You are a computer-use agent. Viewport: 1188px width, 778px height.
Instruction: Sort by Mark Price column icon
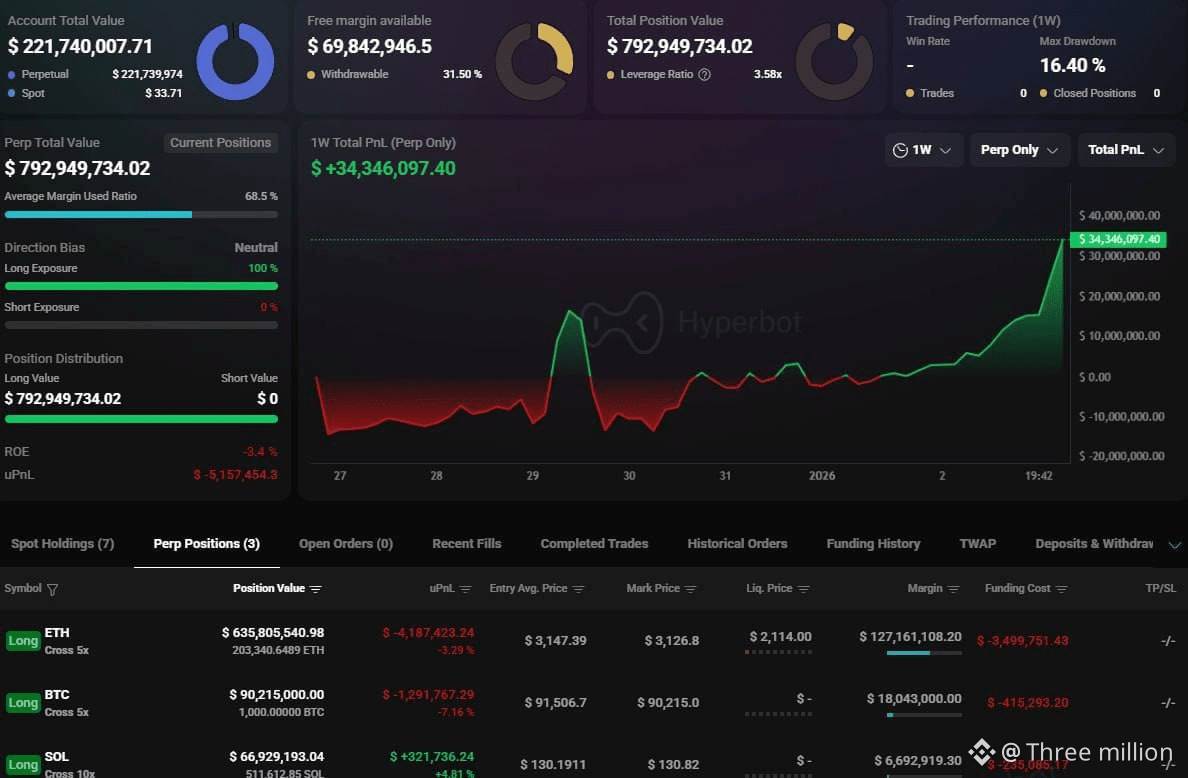click(x=690, y=589)
